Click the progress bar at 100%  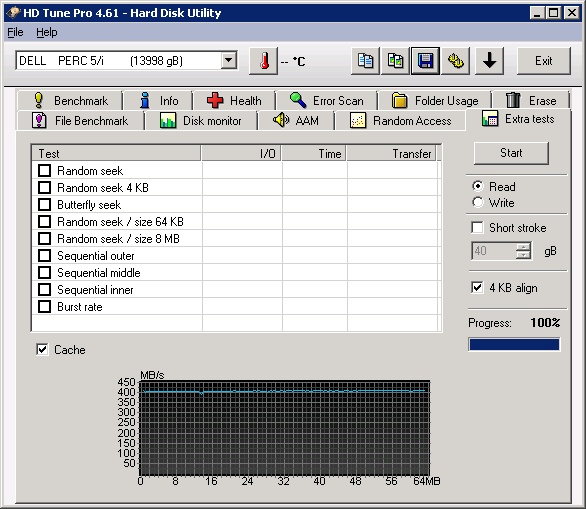point(514,344)
